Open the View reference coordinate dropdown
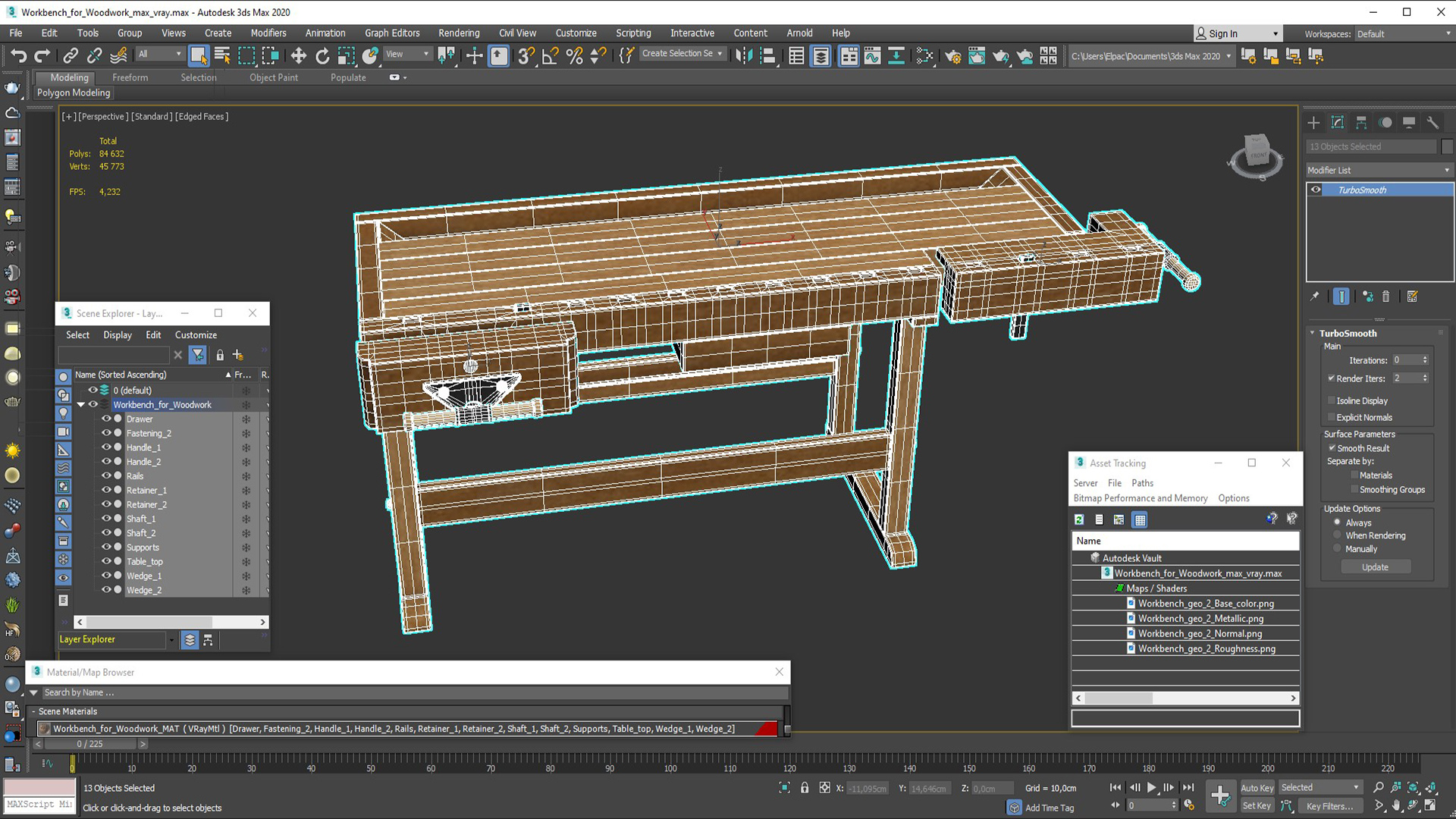Screen dimensions: 1456x819 (407, 54)
